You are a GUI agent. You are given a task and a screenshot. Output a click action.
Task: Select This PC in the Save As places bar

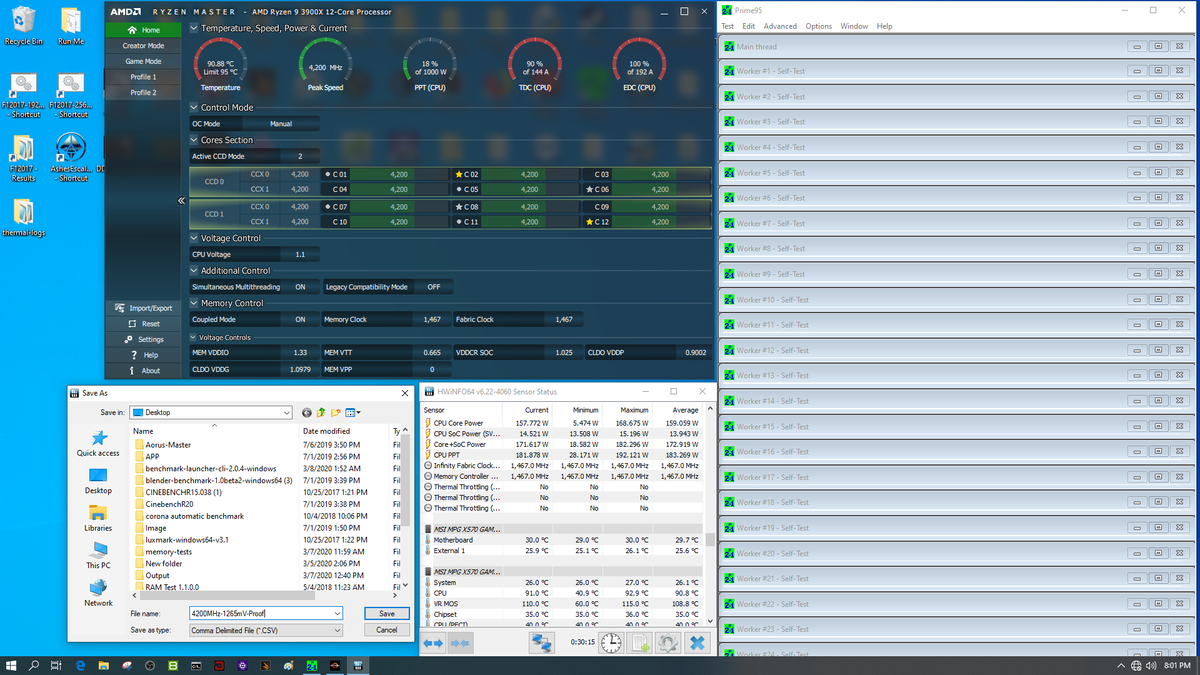98,555
